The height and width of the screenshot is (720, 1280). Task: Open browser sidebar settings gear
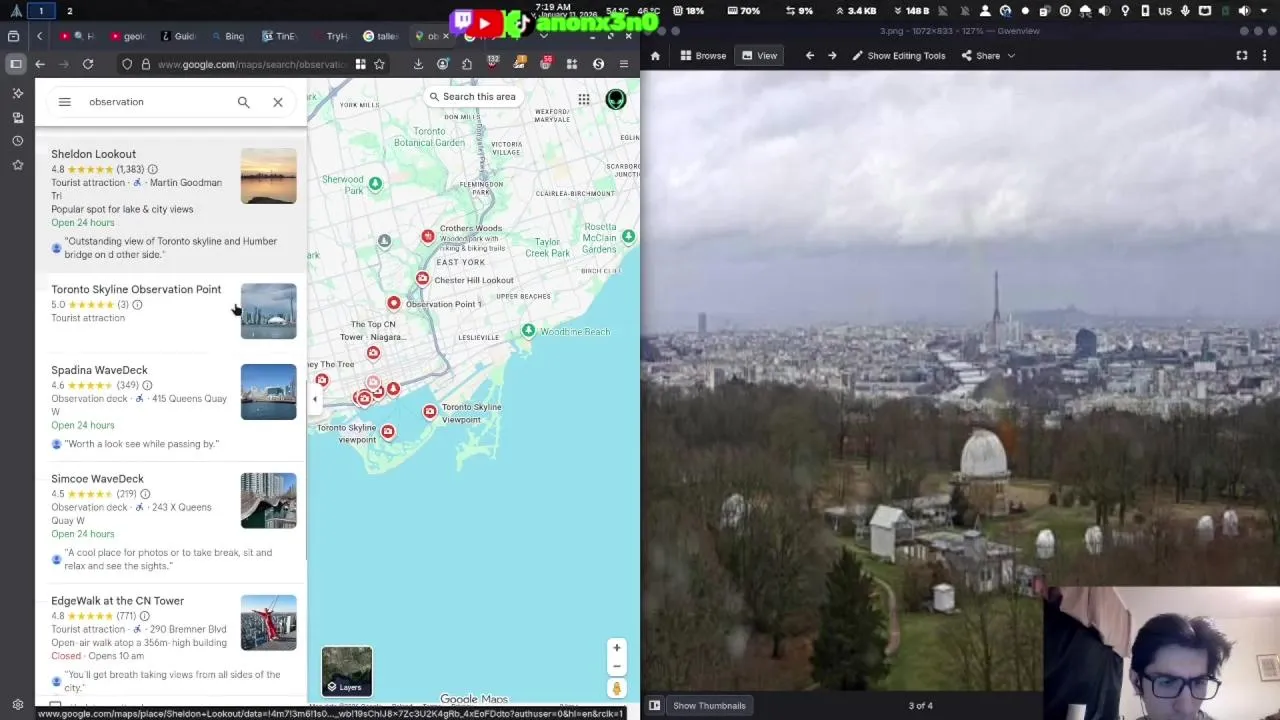(x=17, y=704)
